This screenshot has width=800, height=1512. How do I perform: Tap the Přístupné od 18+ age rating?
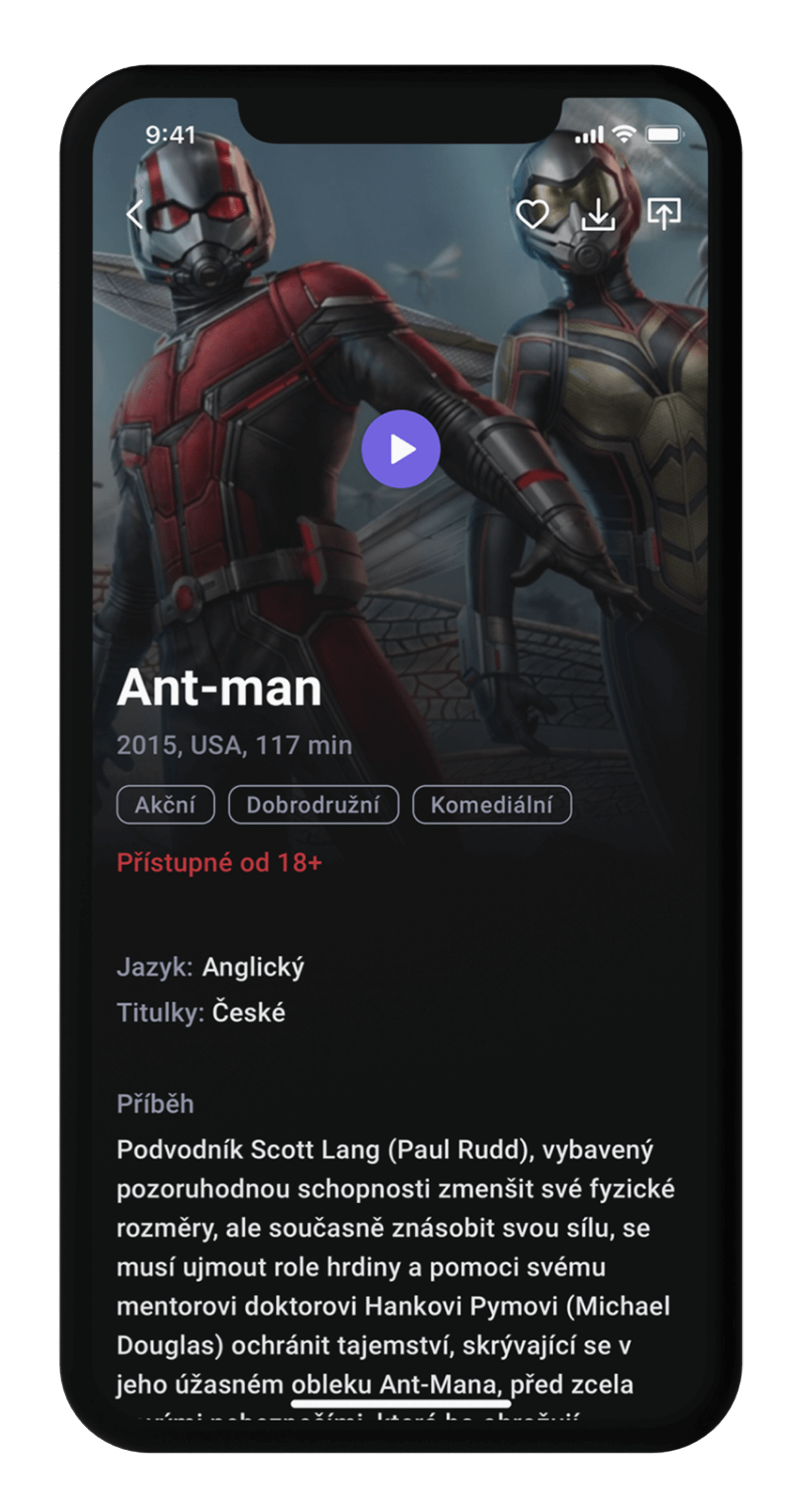click(220, 863)
